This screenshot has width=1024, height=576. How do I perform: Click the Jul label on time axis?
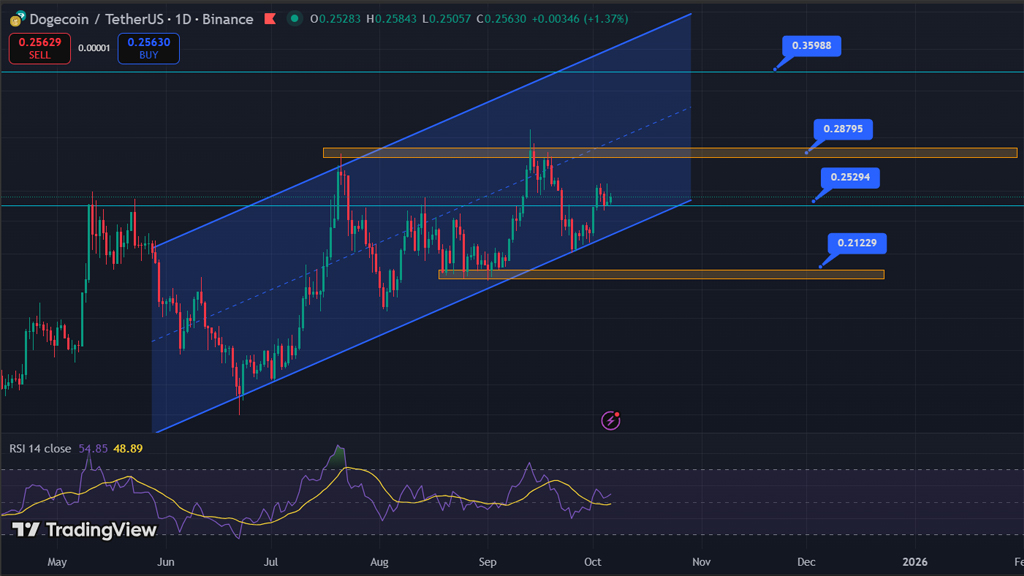pyautogui.click(x=271, y=563)
